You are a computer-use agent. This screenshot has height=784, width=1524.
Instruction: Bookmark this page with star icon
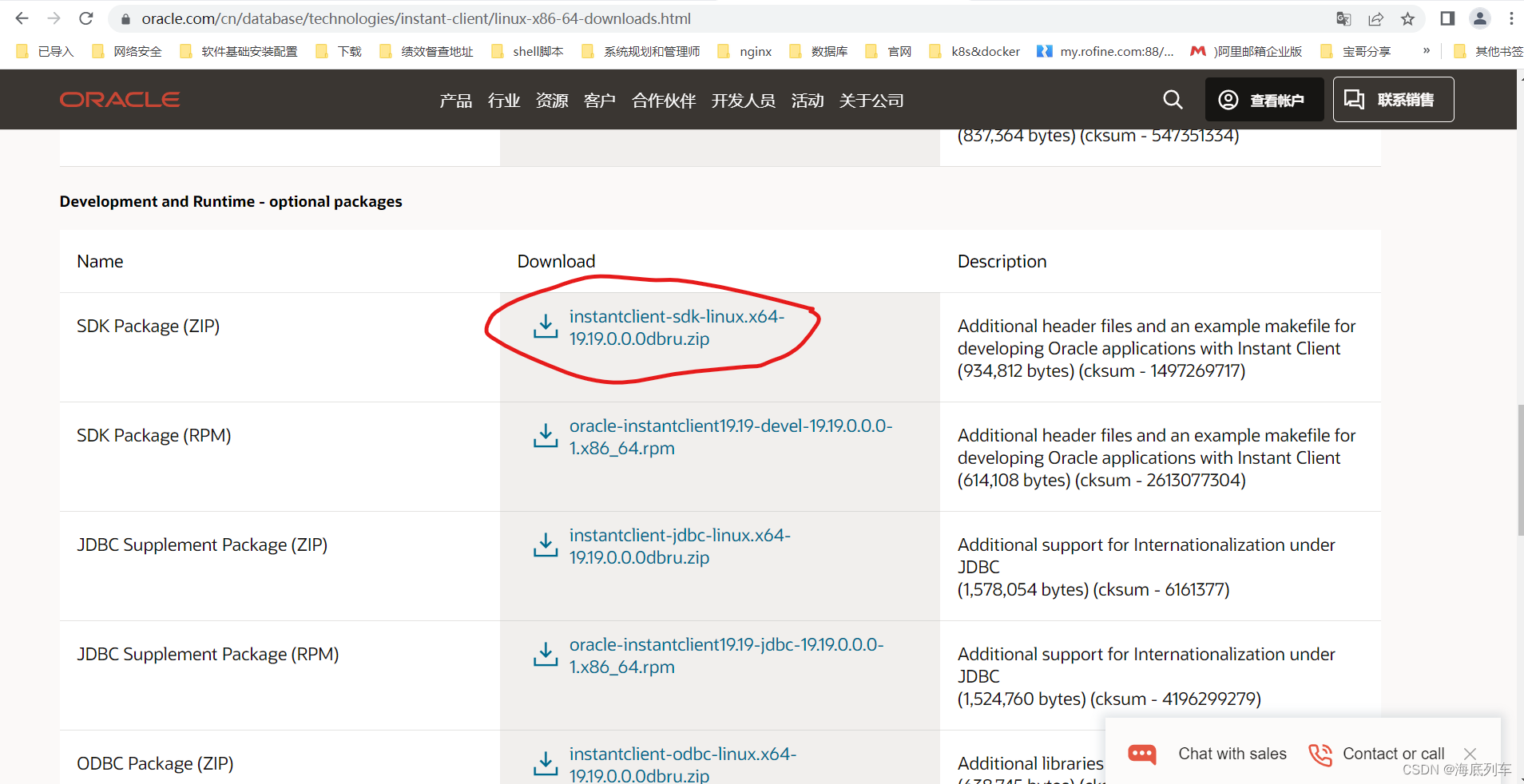(1407, 18)
